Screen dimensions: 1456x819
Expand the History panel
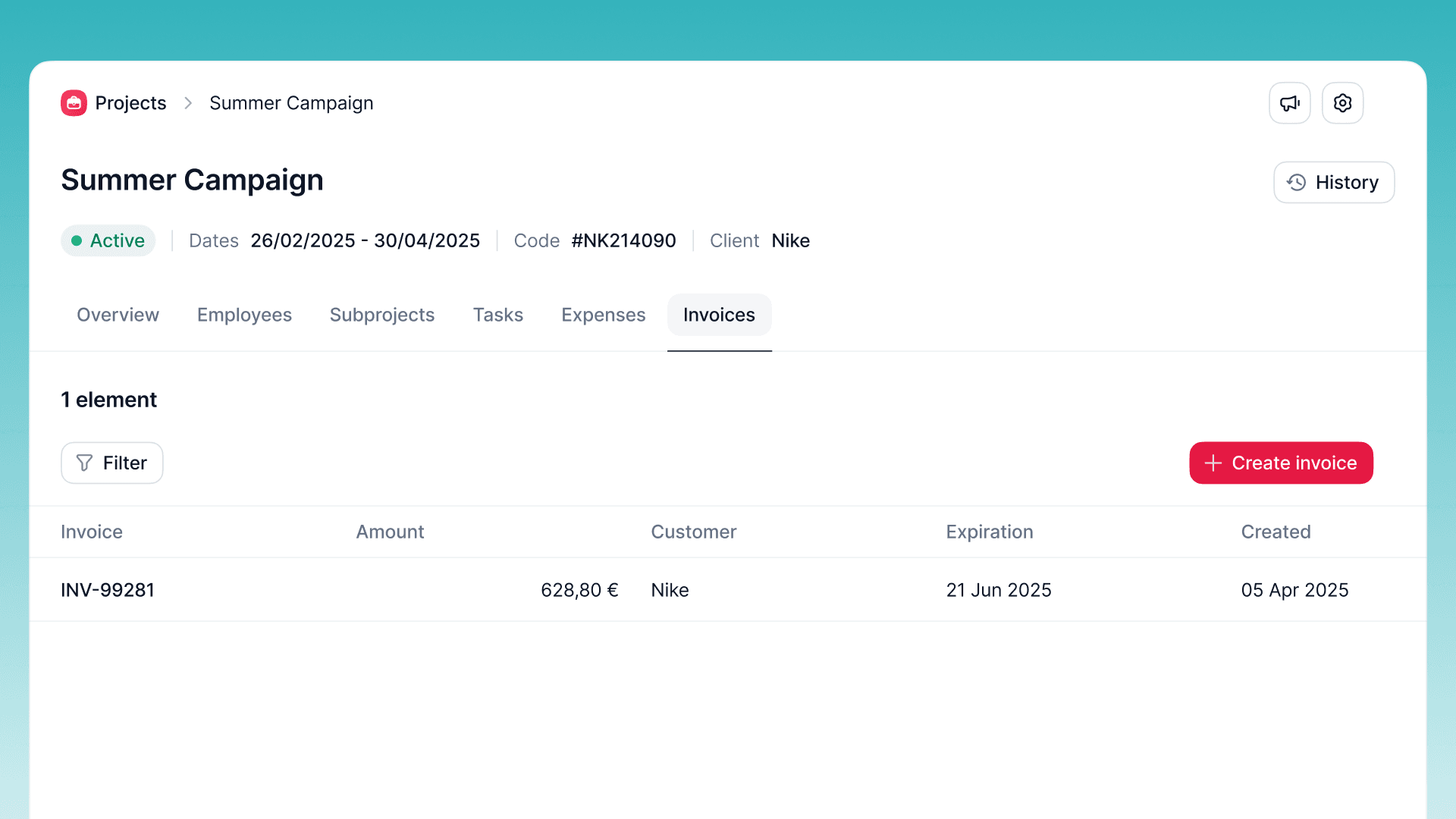point(1333,182)
